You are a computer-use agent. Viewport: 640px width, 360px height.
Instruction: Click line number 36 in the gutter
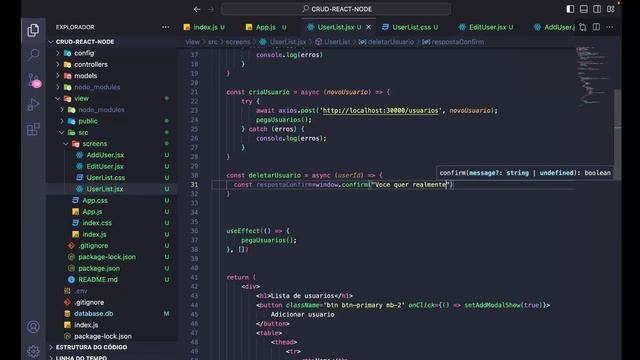194,231
